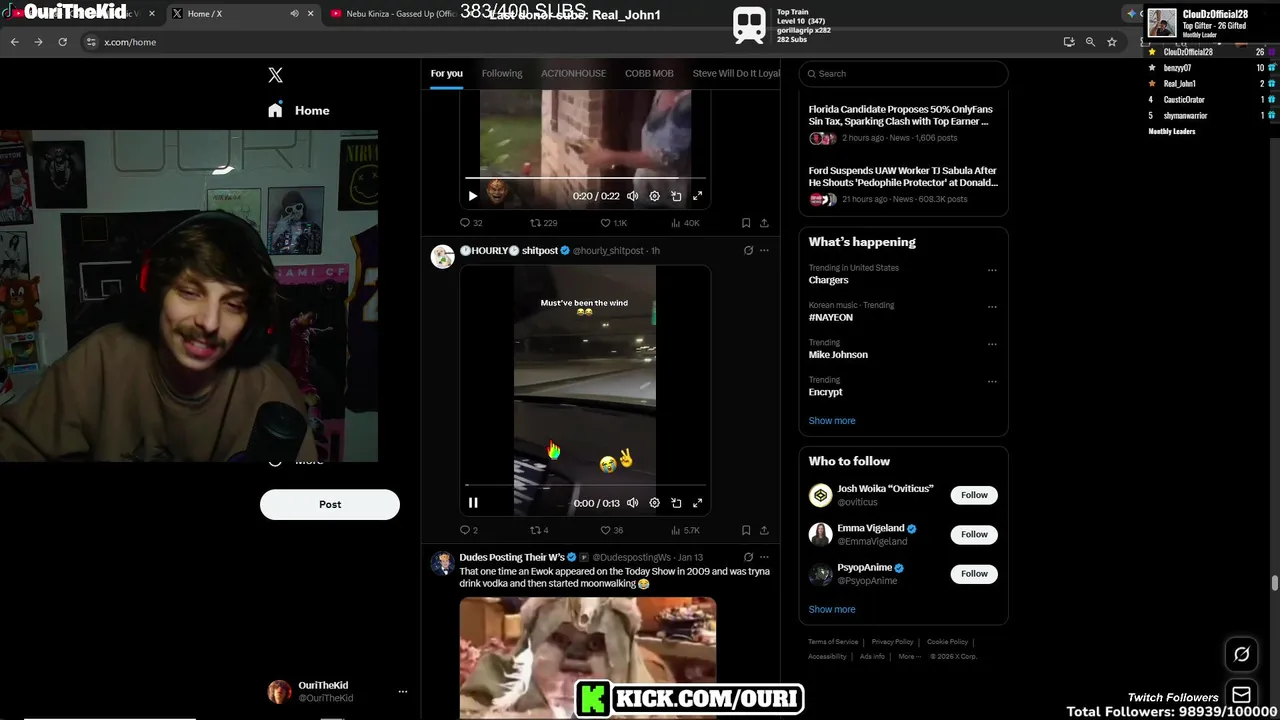
Task: Show more trending topics
Action: pos(832,421)
